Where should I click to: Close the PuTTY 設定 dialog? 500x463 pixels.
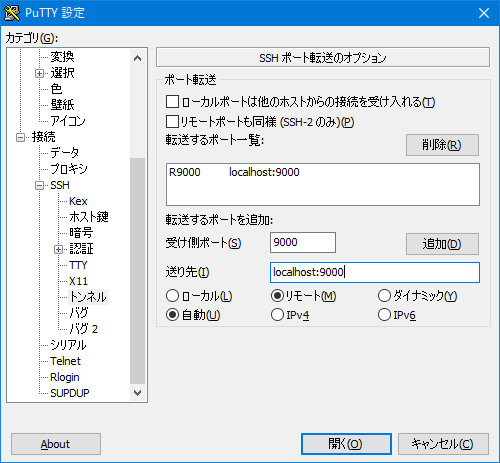pyautogui.click(x=484, y=13)
